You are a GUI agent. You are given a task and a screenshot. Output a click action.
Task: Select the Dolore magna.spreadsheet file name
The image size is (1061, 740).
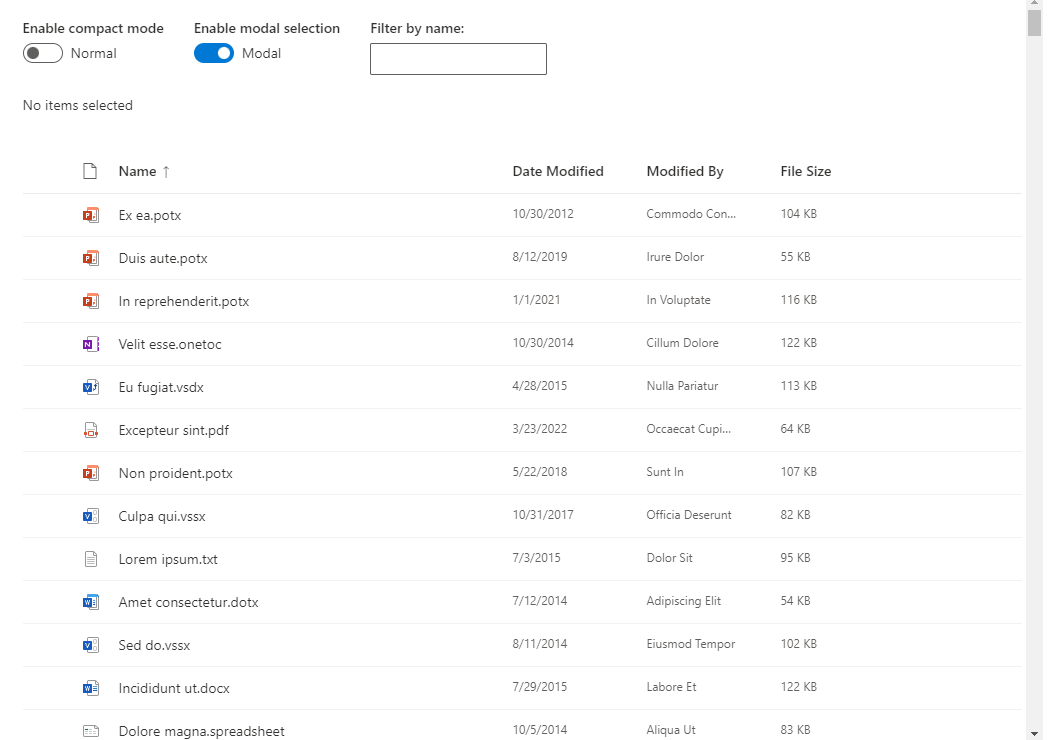coord(202,731)
